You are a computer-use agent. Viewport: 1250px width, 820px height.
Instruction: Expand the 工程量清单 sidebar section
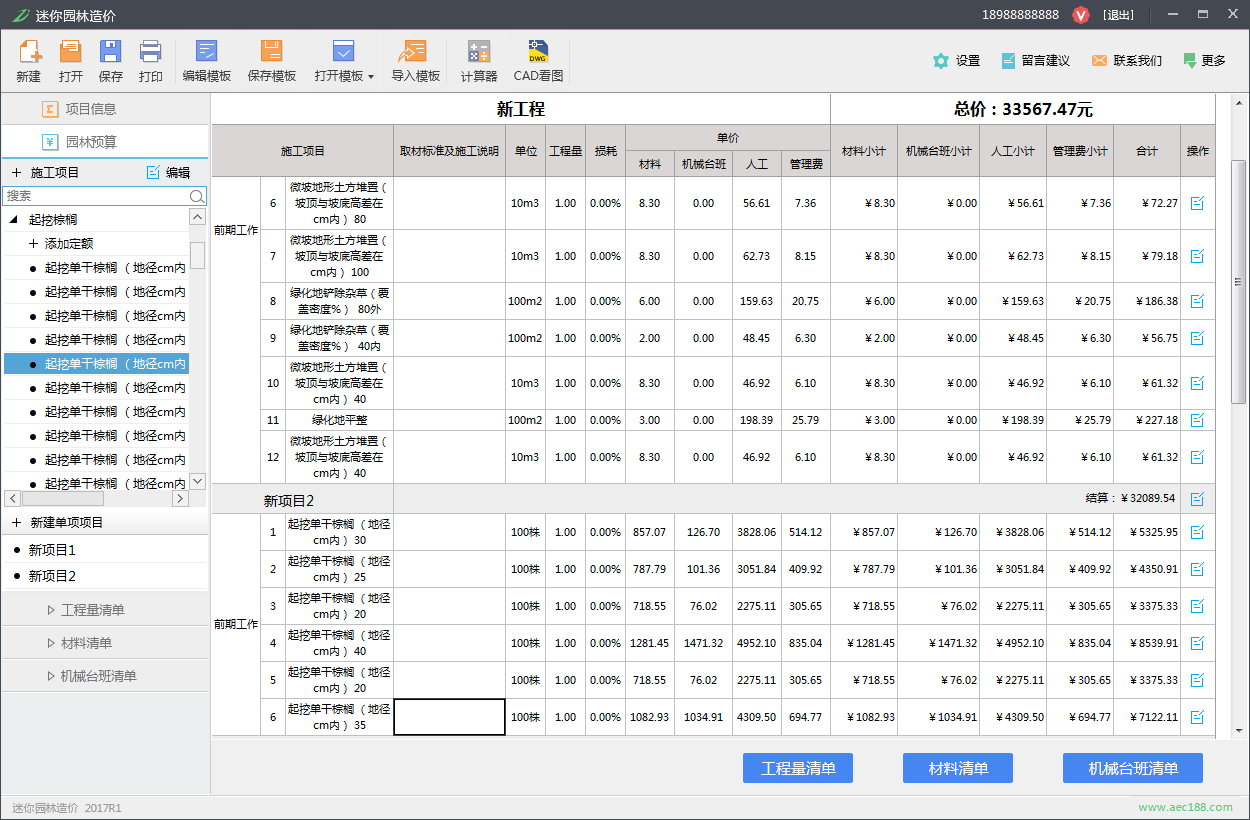click(92, 610)
